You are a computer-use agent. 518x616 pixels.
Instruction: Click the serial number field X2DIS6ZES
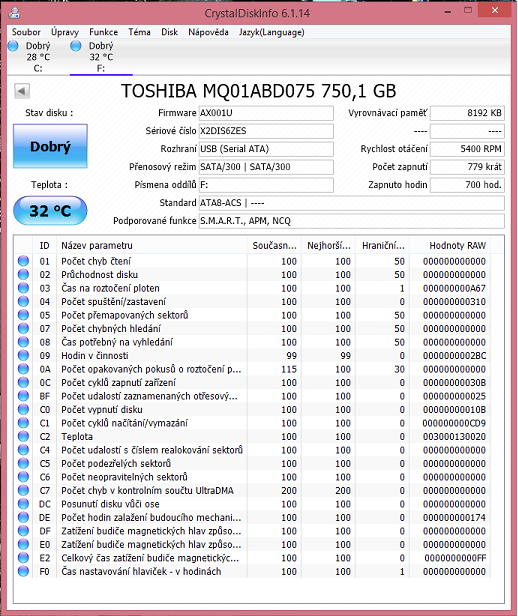click(266, 131)
